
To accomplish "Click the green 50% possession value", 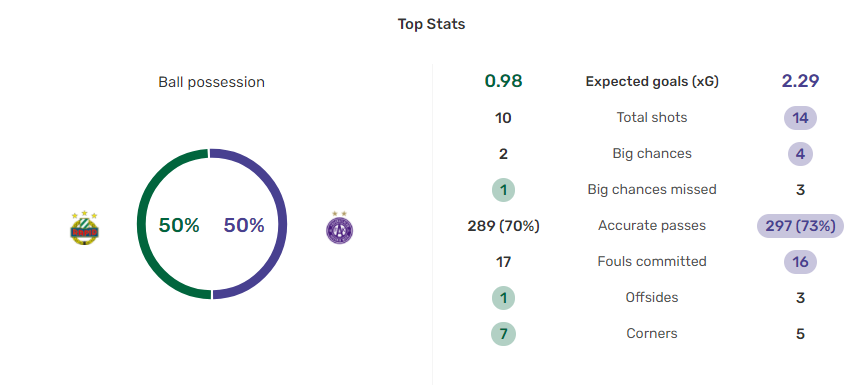I will (x=179, y=225).
